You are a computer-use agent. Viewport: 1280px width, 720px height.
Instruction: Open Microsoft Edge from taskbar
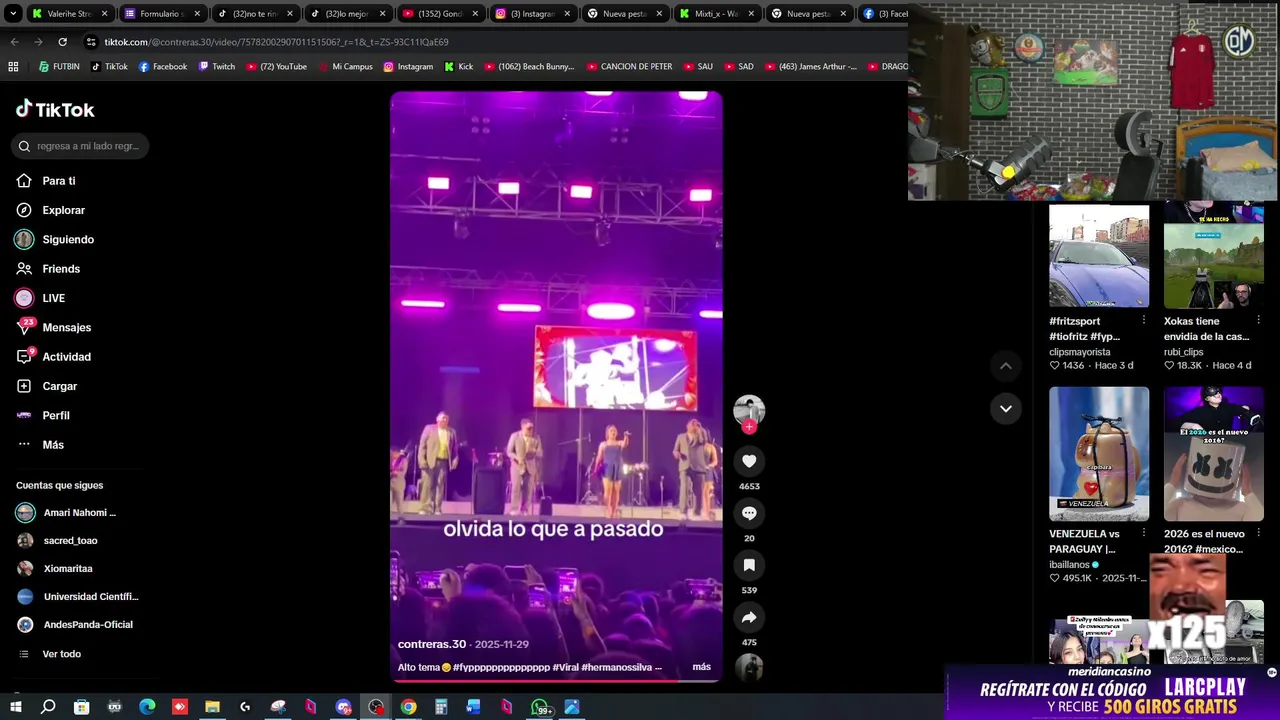[x=147, y=707]
